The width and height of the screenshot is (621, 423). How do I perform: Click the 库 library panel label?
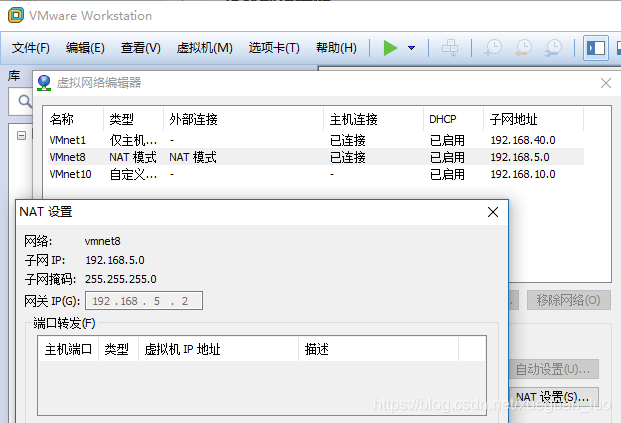tap(14, 75)
